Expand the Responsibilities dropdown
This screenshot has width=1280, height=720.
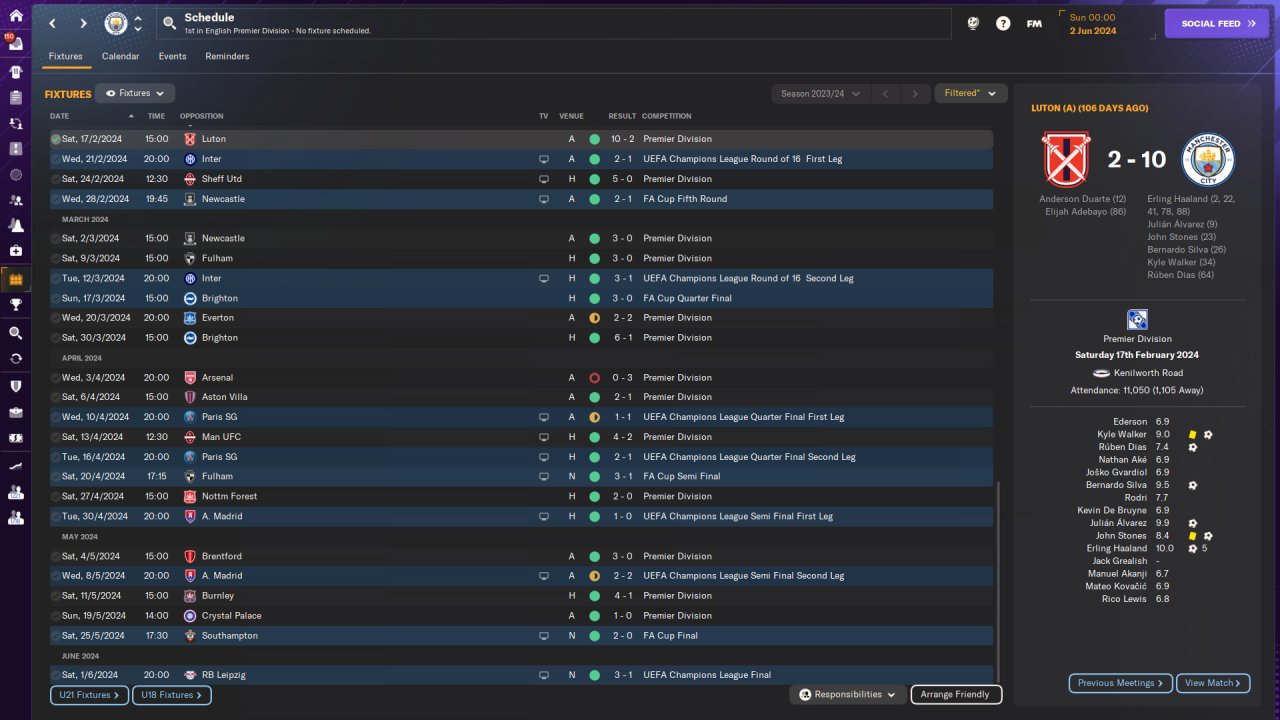pos(847,694)
